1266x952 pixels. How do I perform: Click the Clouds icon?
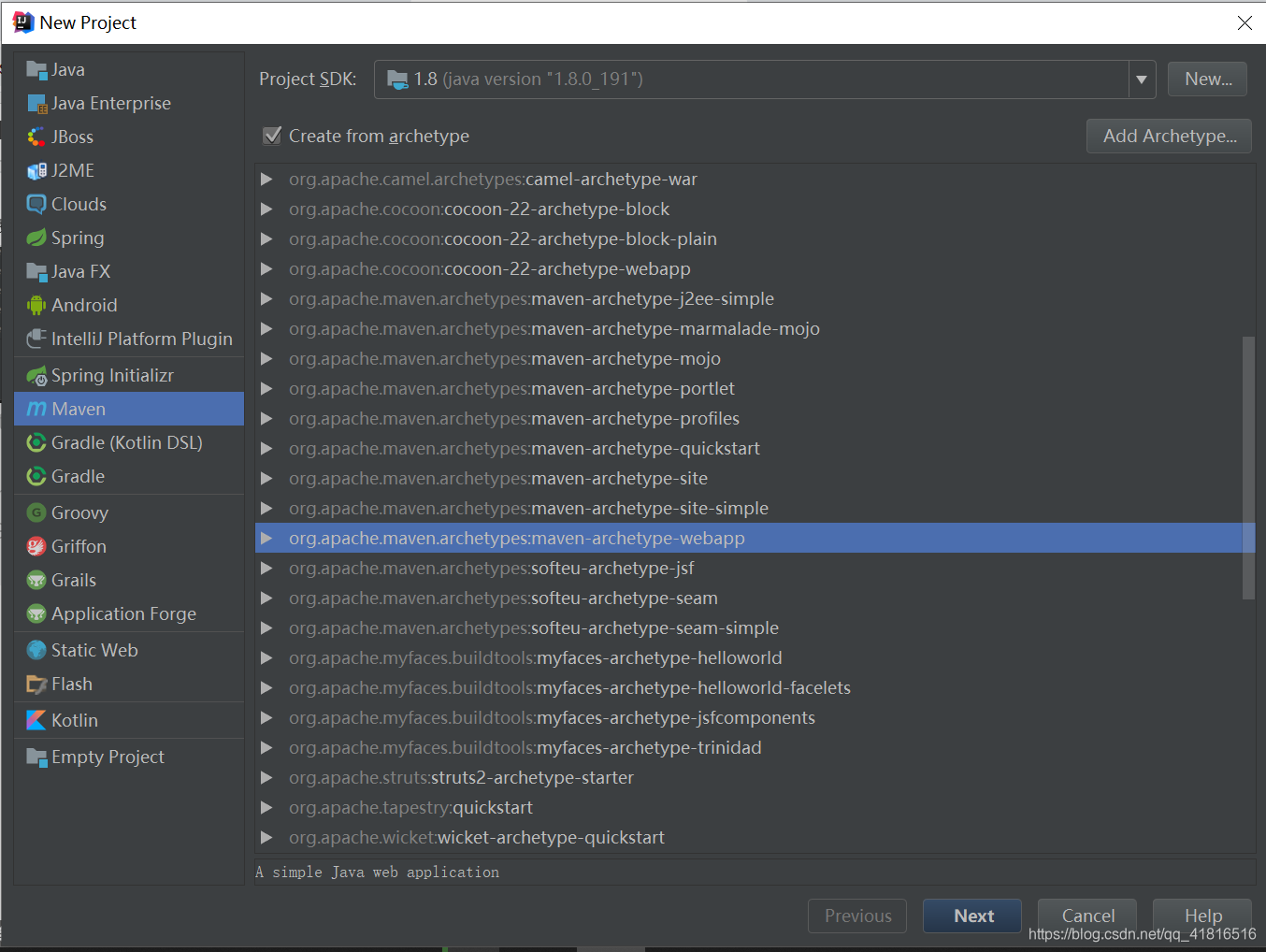pos(36,204)
